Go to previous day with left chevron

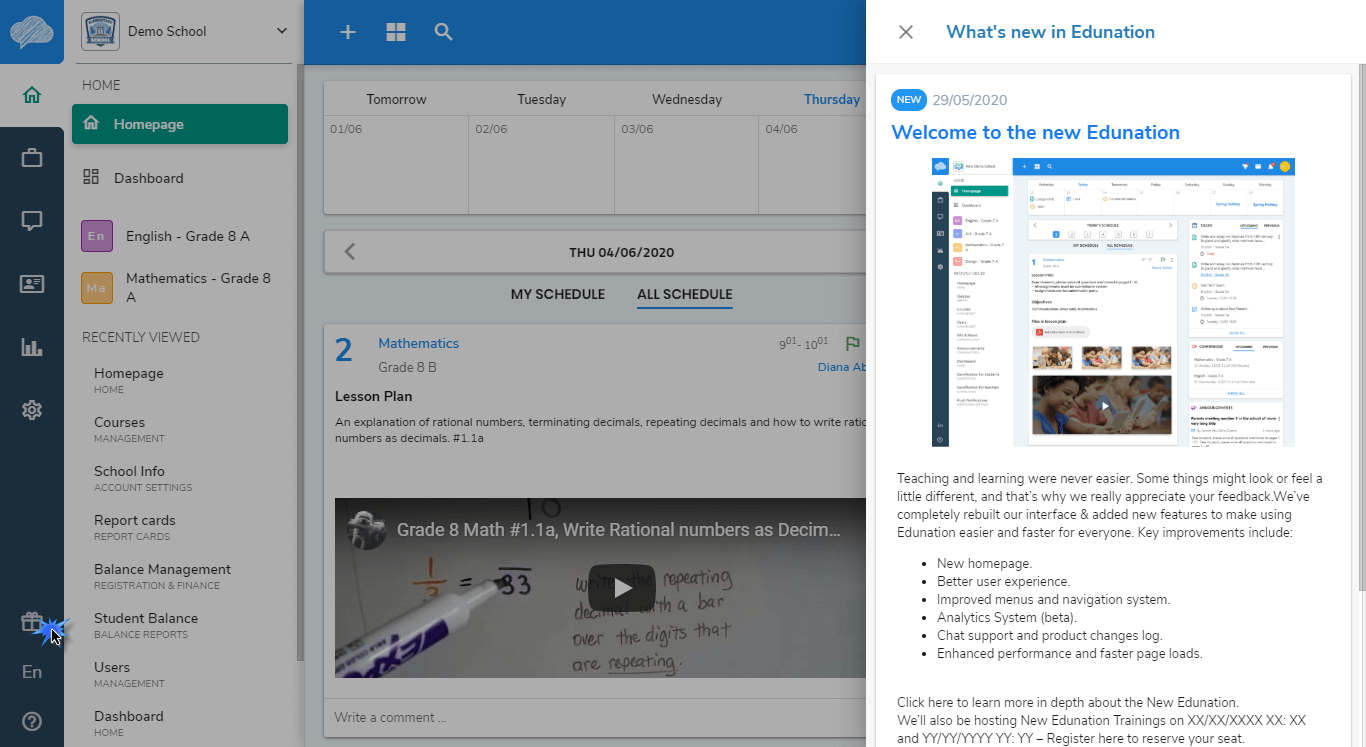tap(350, 252)
